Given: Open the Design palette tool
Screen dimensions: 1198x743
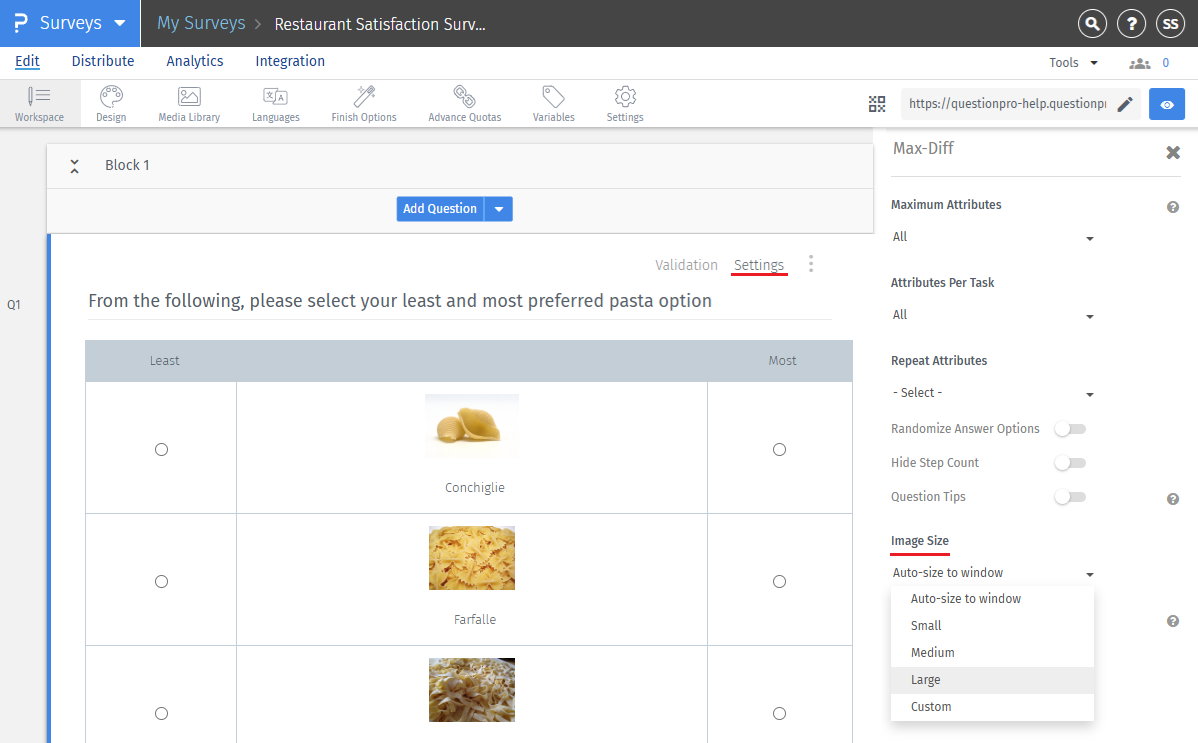Looking at the screenshot, I should pos(111,103).
